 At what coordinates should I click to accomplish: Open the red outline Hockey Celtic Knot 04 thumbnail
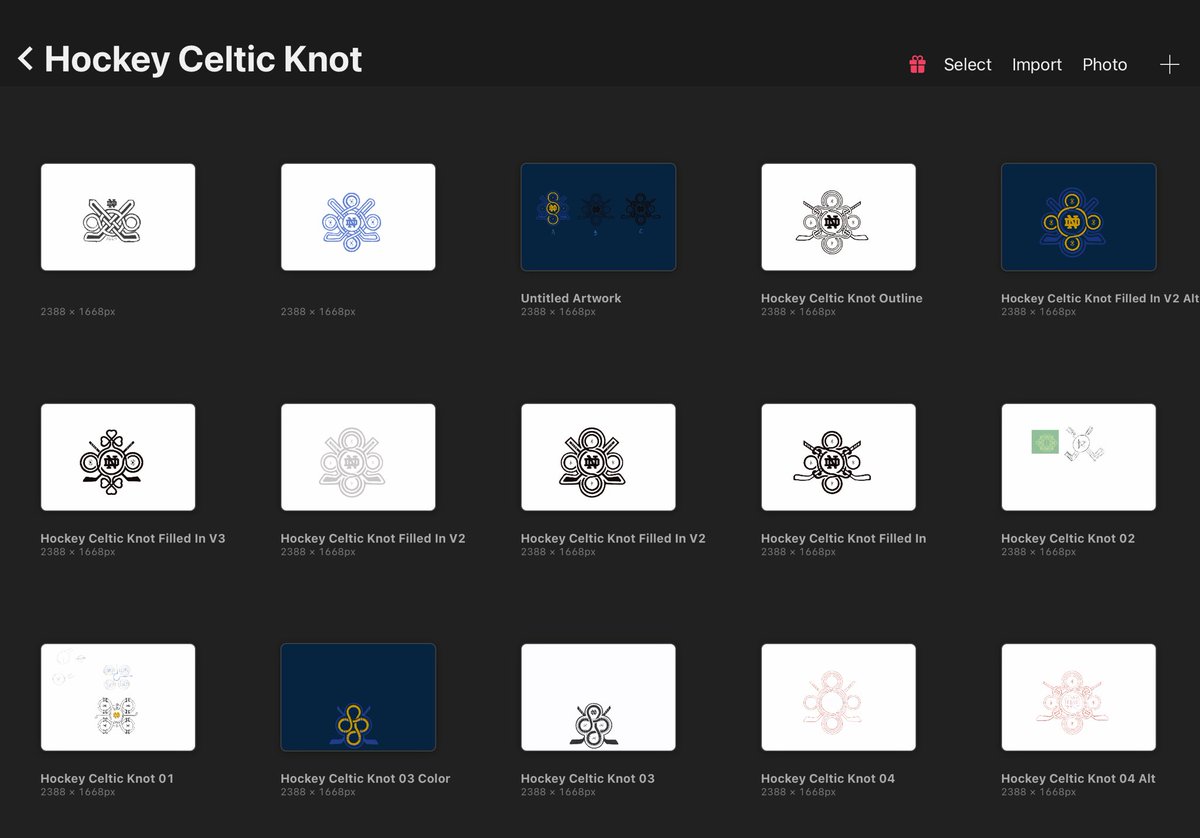point(838,697)
